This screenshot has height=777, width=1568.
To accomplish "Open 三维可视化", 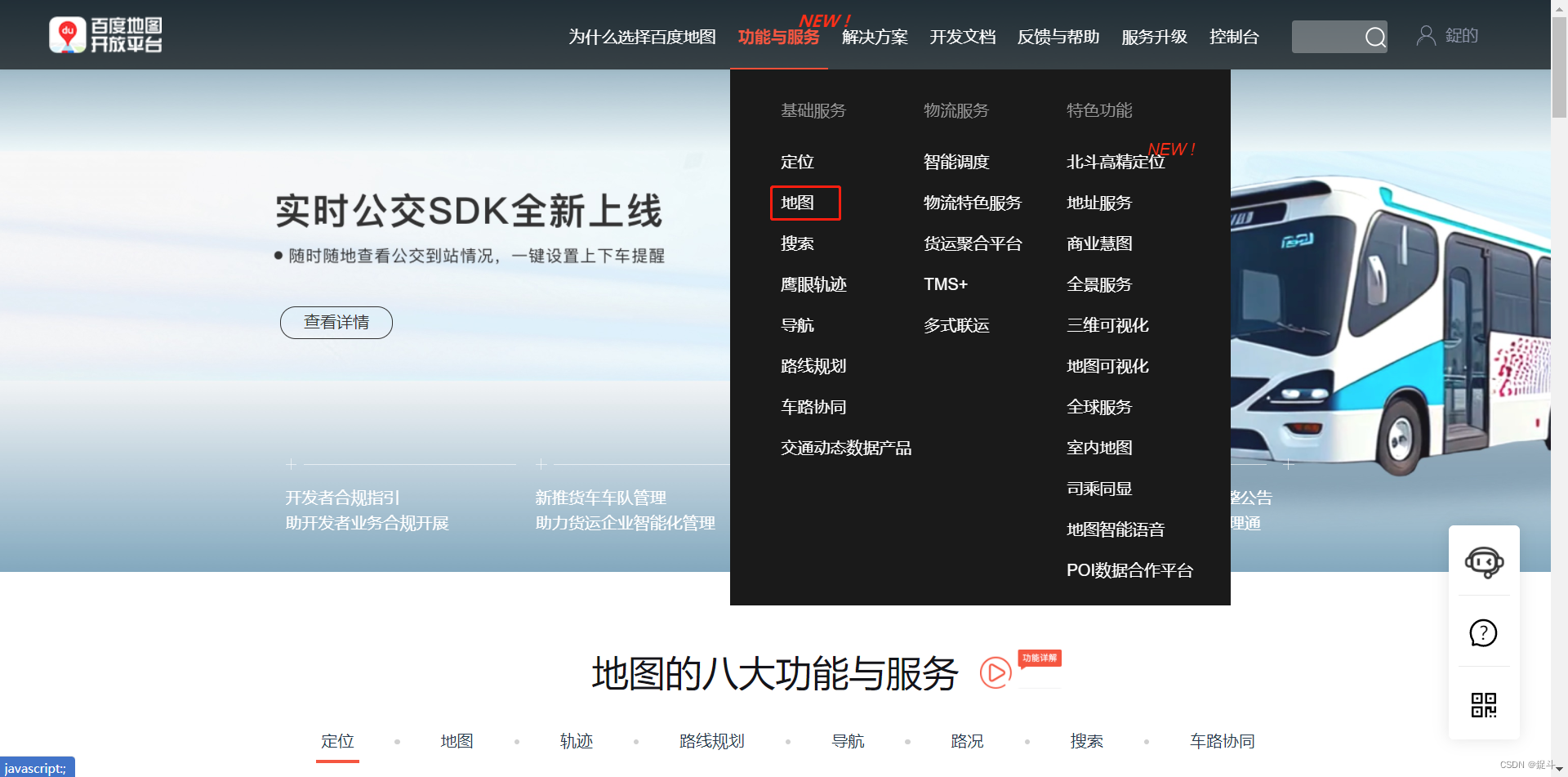I will coord(1107,325).
